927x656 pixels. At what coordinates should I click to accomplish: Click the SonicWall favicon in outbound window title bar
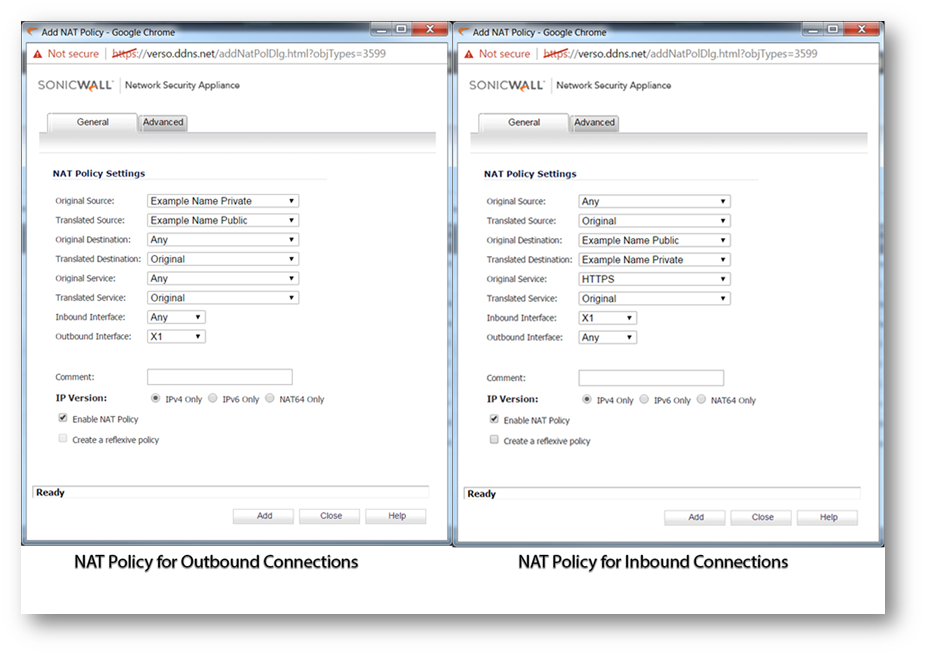pos(33,32)
